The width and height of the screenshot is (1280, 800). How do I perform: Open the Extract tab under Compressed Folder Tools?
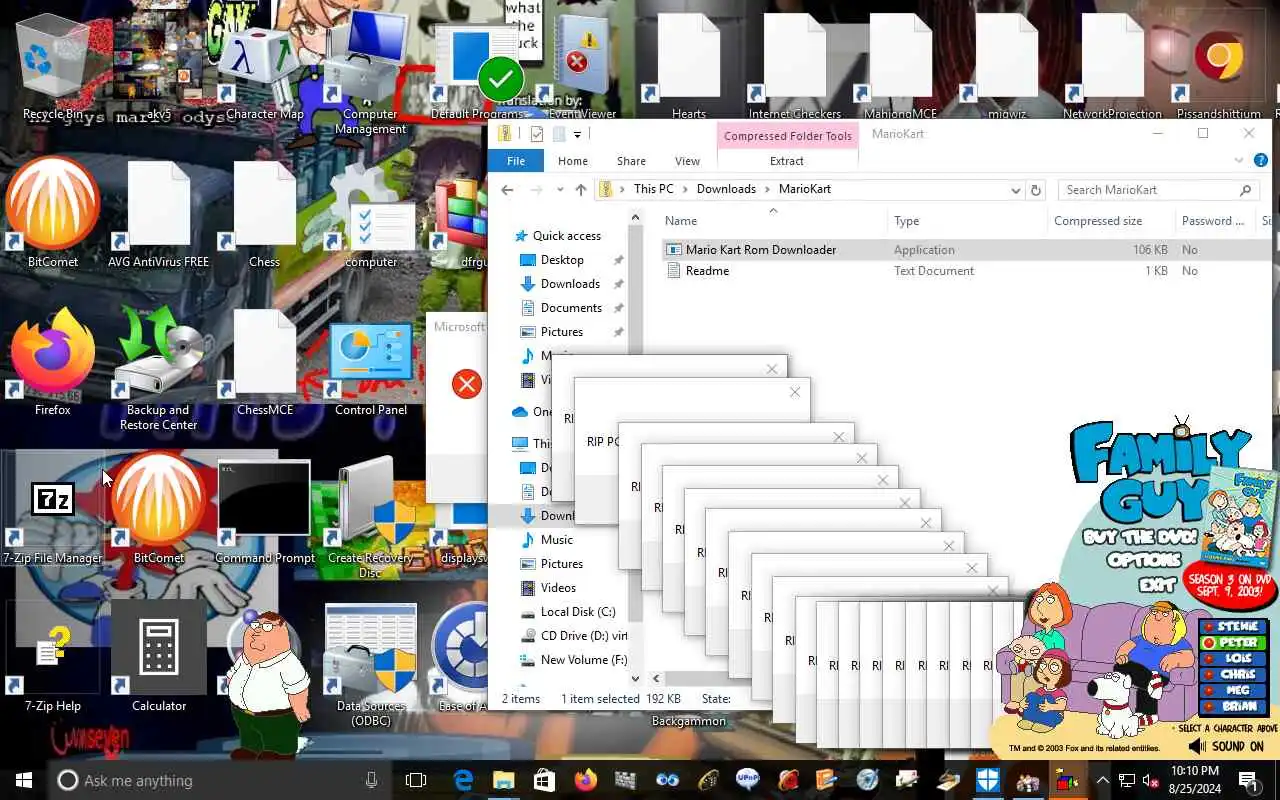(x=787, y=160)
